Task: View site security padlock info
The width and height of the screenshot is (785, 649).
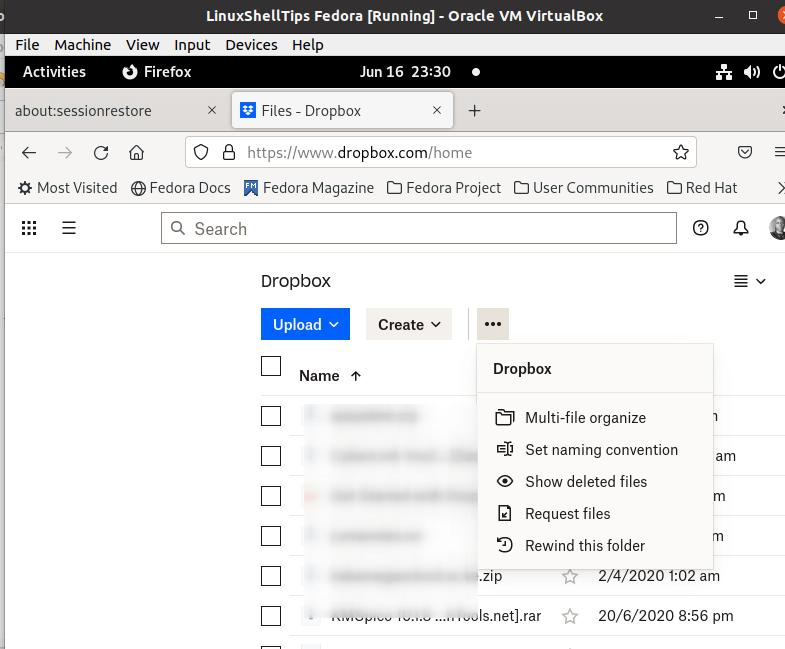Action: (x=229, y=152)
